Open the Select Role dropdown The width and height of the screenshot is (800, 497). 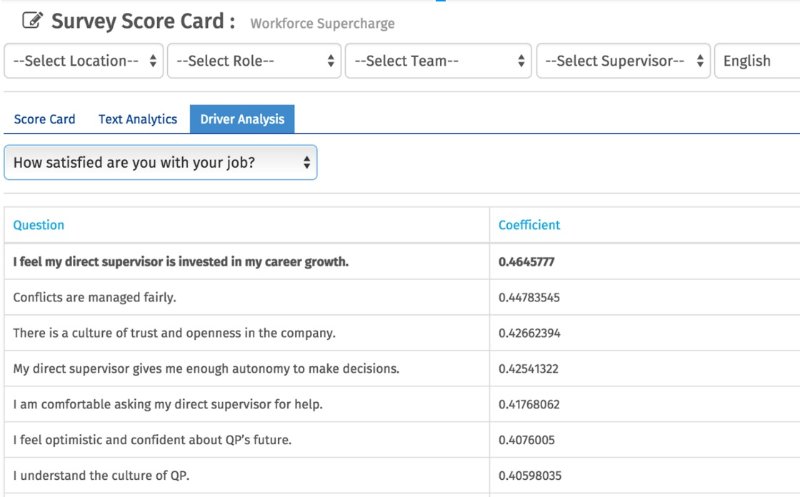[x=254, y=61]
